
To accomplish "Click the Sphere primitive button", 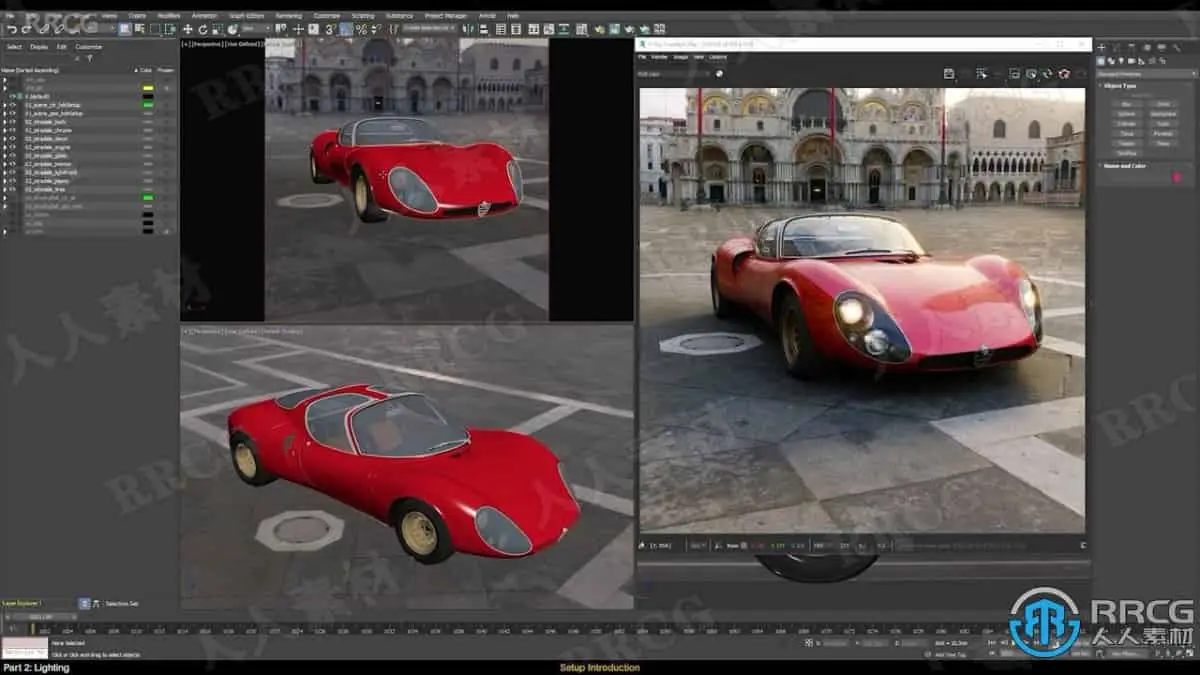I will coord(1128,114).
